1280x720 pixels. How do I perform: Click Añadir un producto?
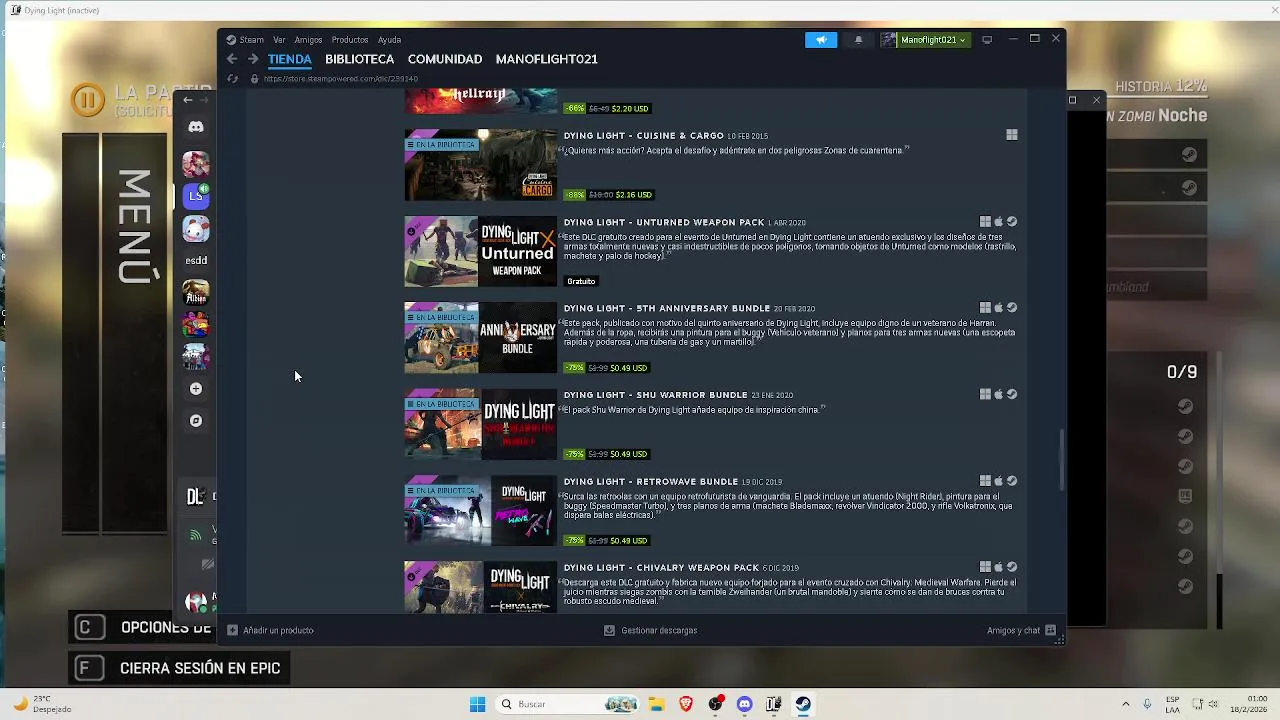270,630
